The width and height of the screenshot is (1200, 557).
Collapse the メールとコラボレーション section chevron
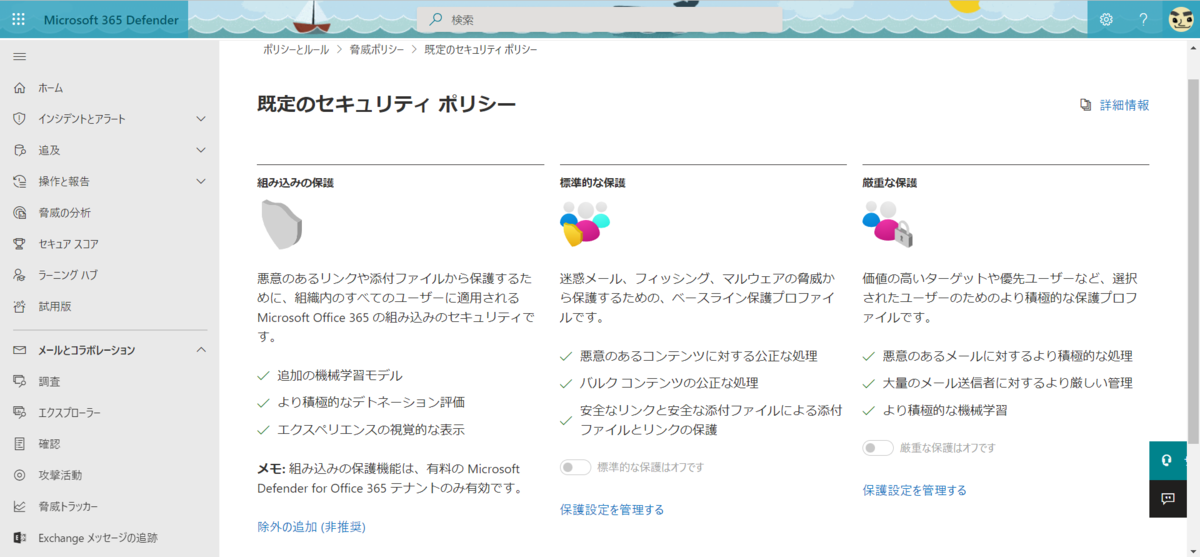pyautogui.click(x=201, y=350)
